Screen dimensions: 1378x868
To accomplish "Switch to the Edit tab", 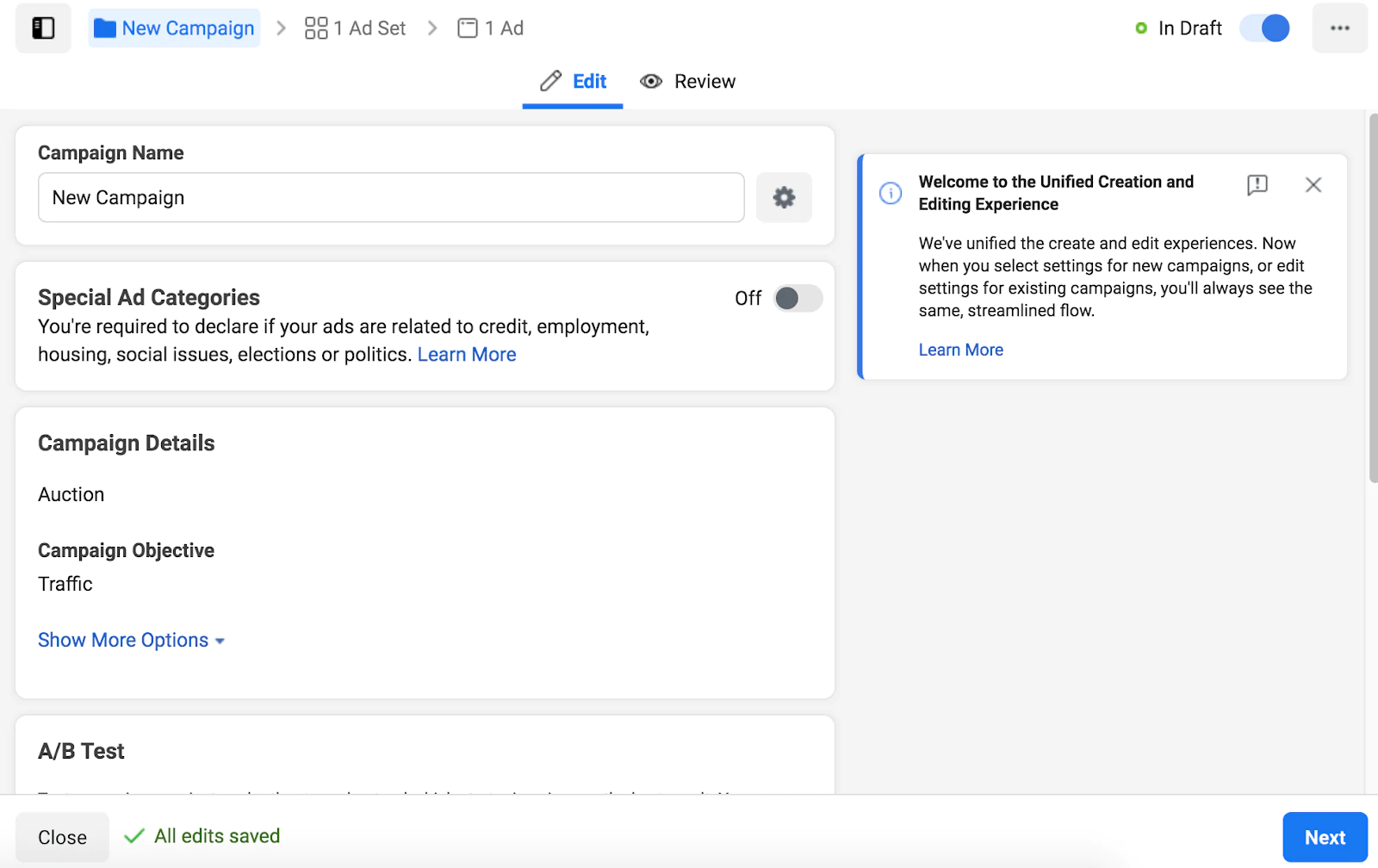I will (x=574, y=82).
